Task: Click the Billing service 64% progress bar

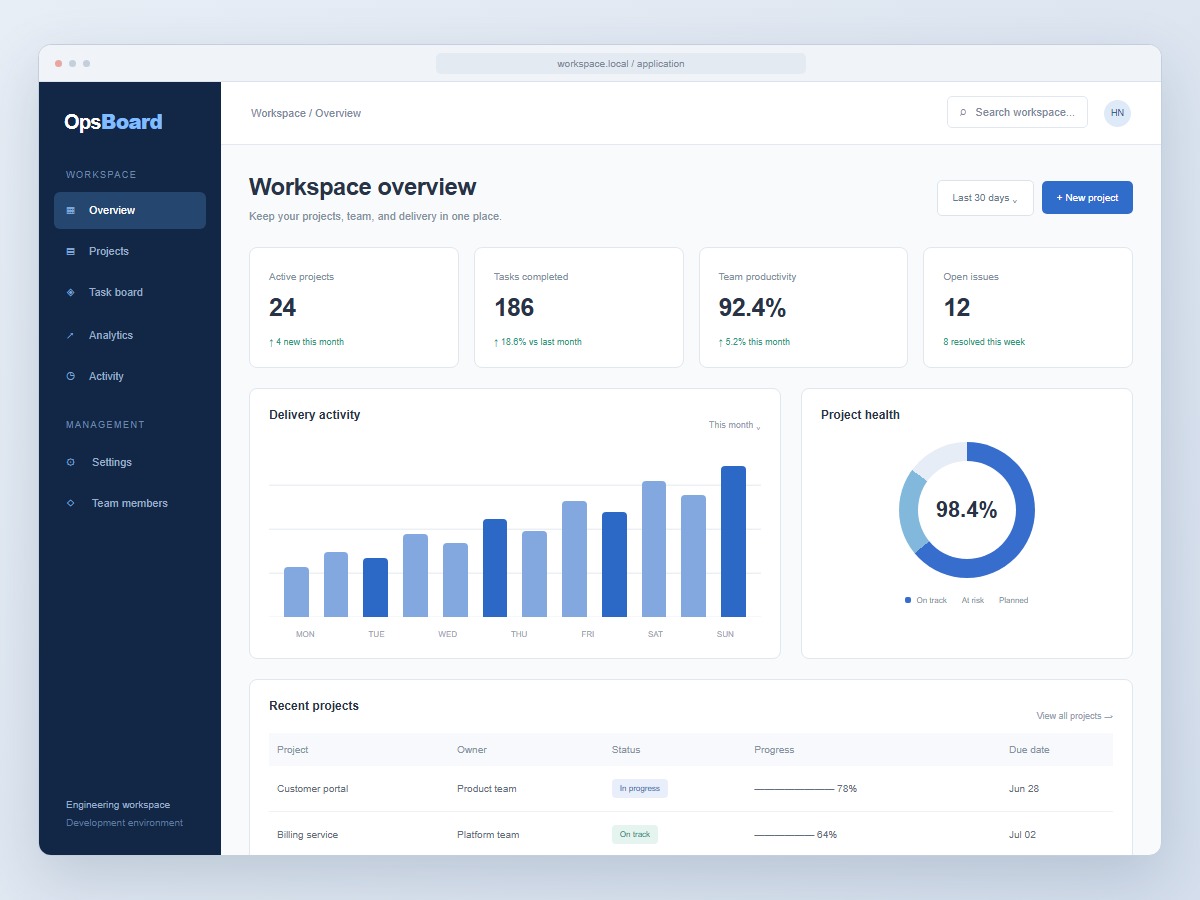Action: click(x=784, y=835)
